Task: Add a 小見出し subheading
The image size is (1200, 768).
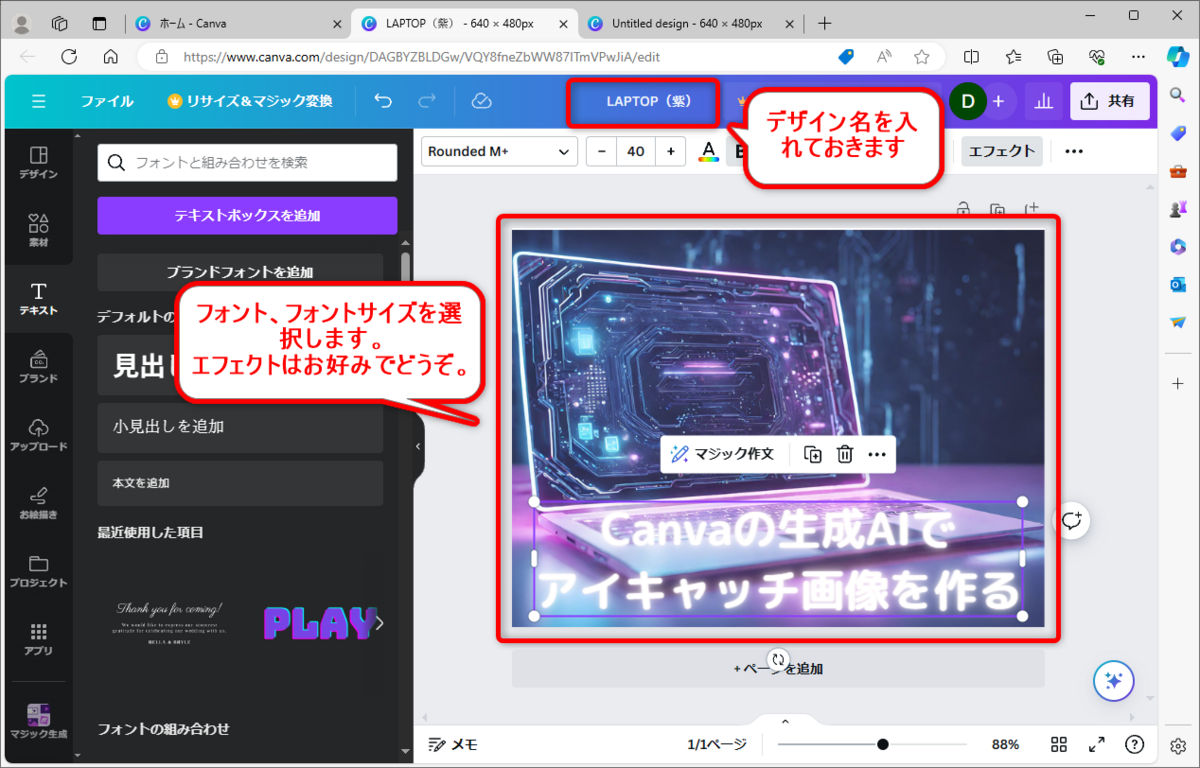Action: 240,426
